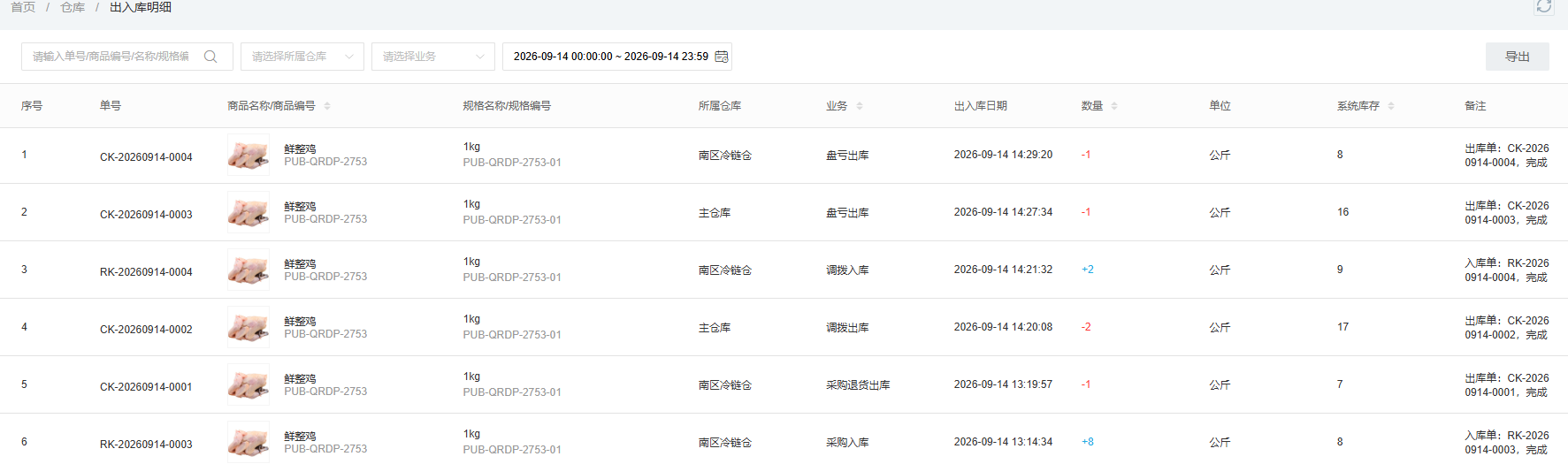Image resolution: width=1568 pixels, height=464 pixels.
Task: Click quantity +8 cell
Action: 1088,442
